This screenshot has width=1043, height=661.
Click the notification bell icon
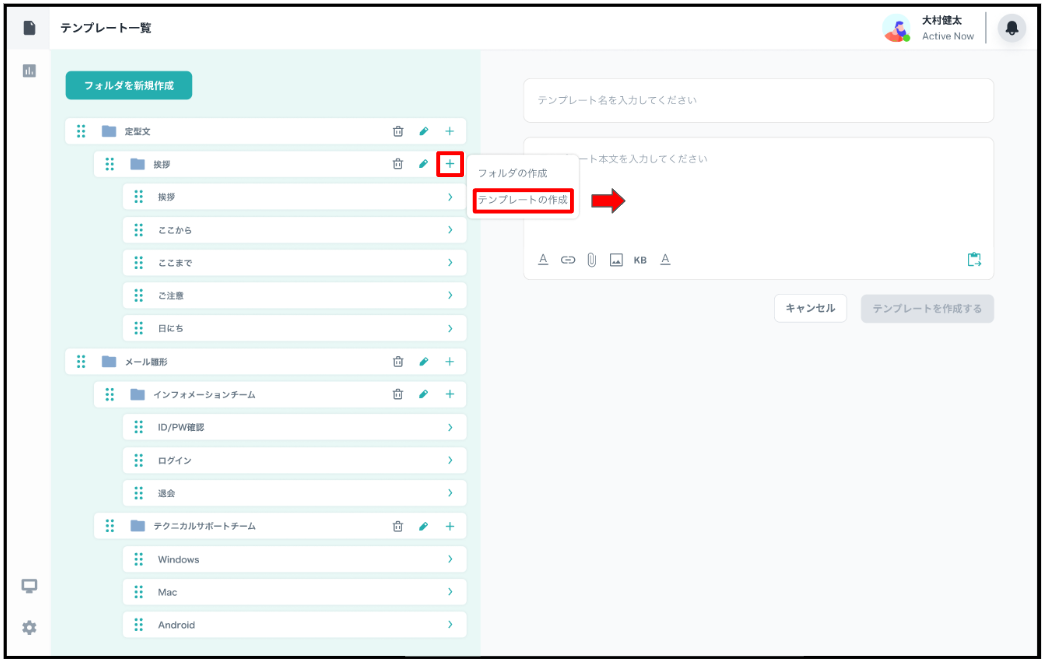click(1012, 29)
